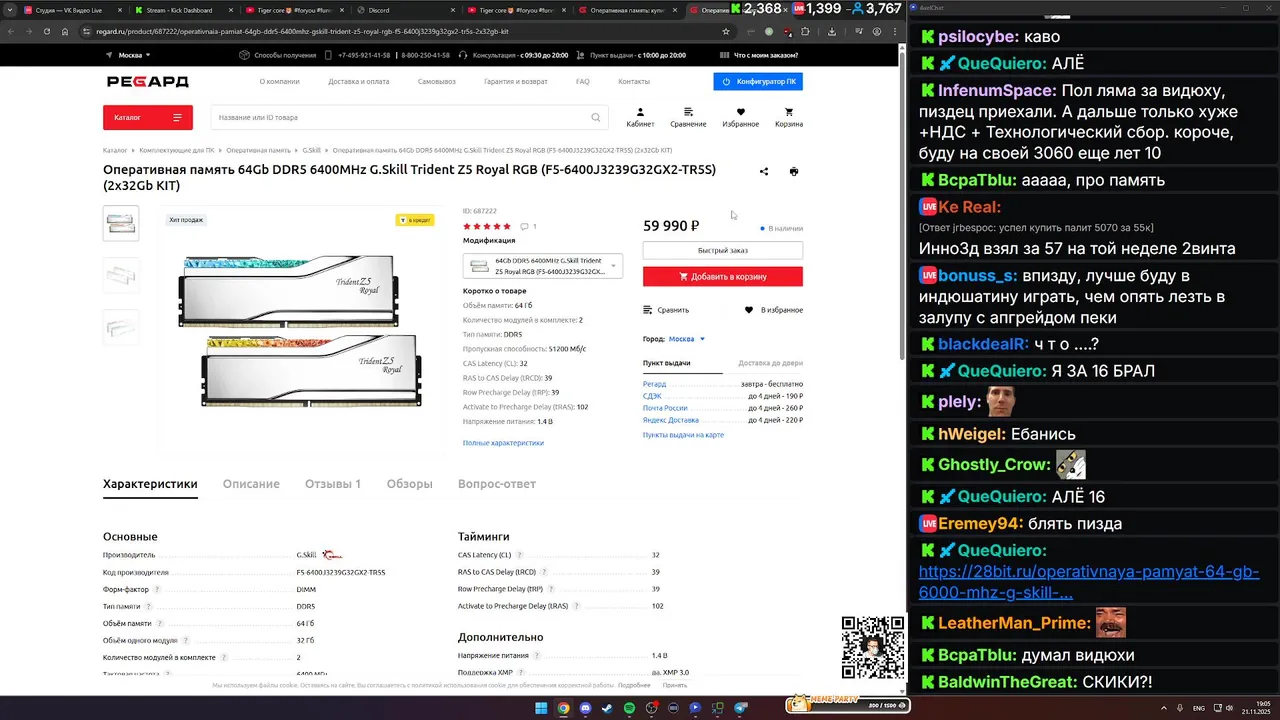Open the Сравнение comparison icon in header
Screen dimensions: 1280x720
point(688,117)
